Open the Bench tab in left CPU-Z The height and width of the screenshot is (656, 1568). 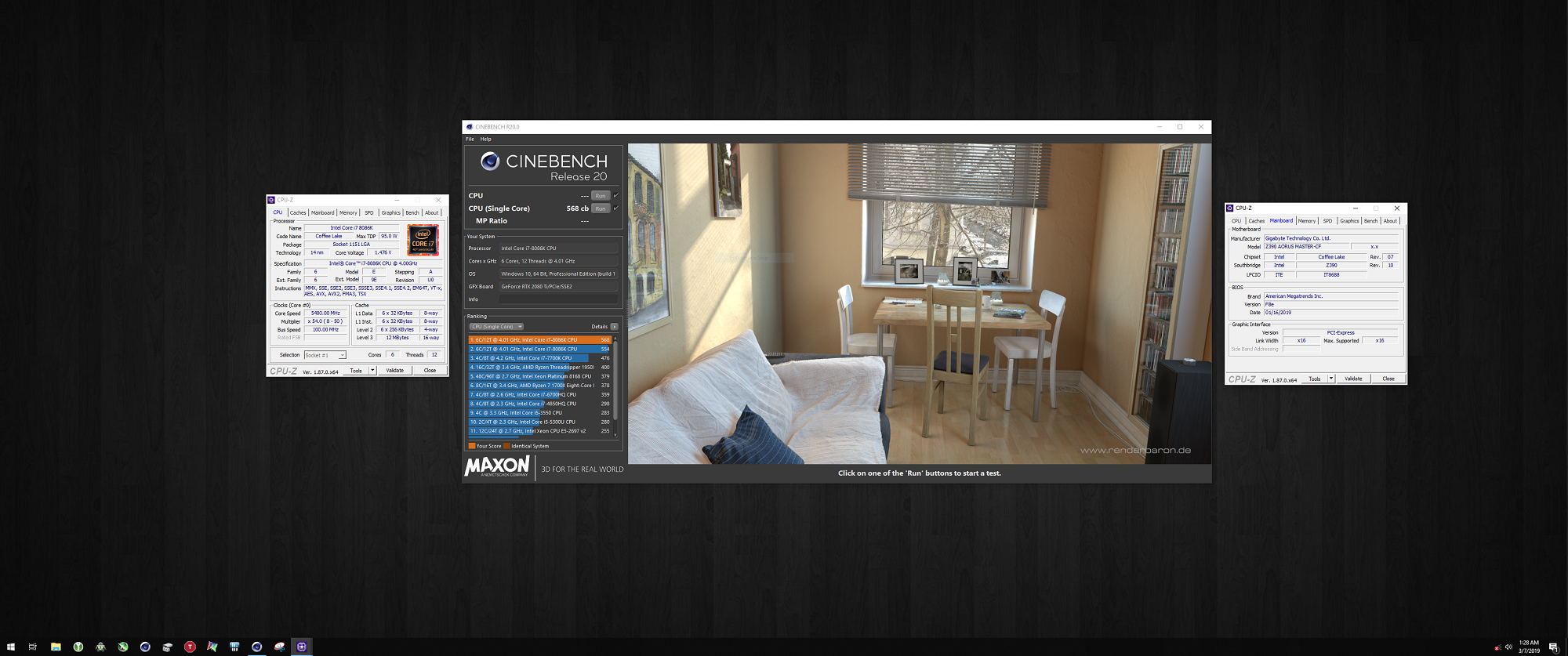pyautogui.click(x=412, y=212)
